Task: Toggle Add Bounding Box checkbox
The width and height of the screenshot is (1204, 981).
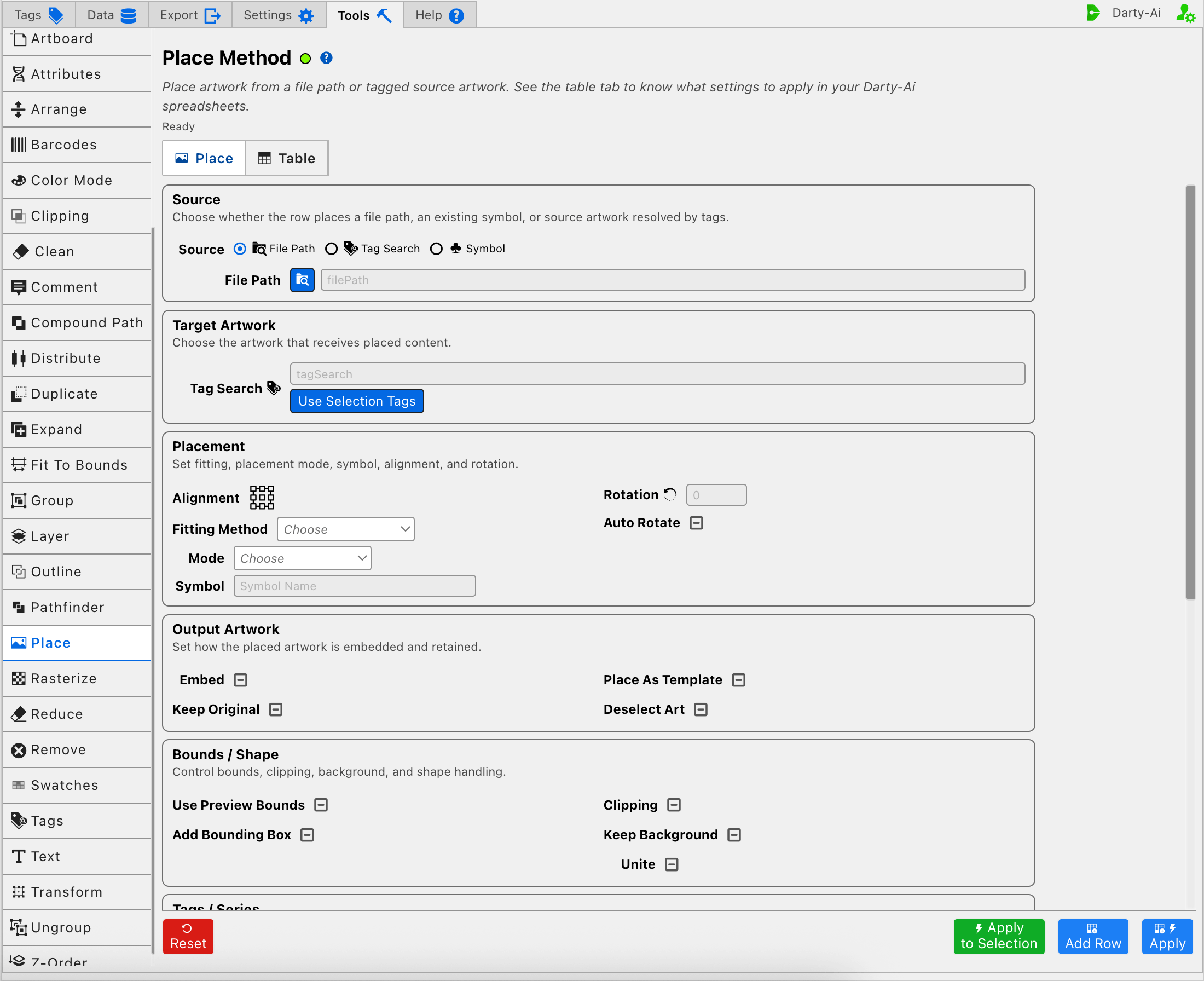Action: point(308,835)
